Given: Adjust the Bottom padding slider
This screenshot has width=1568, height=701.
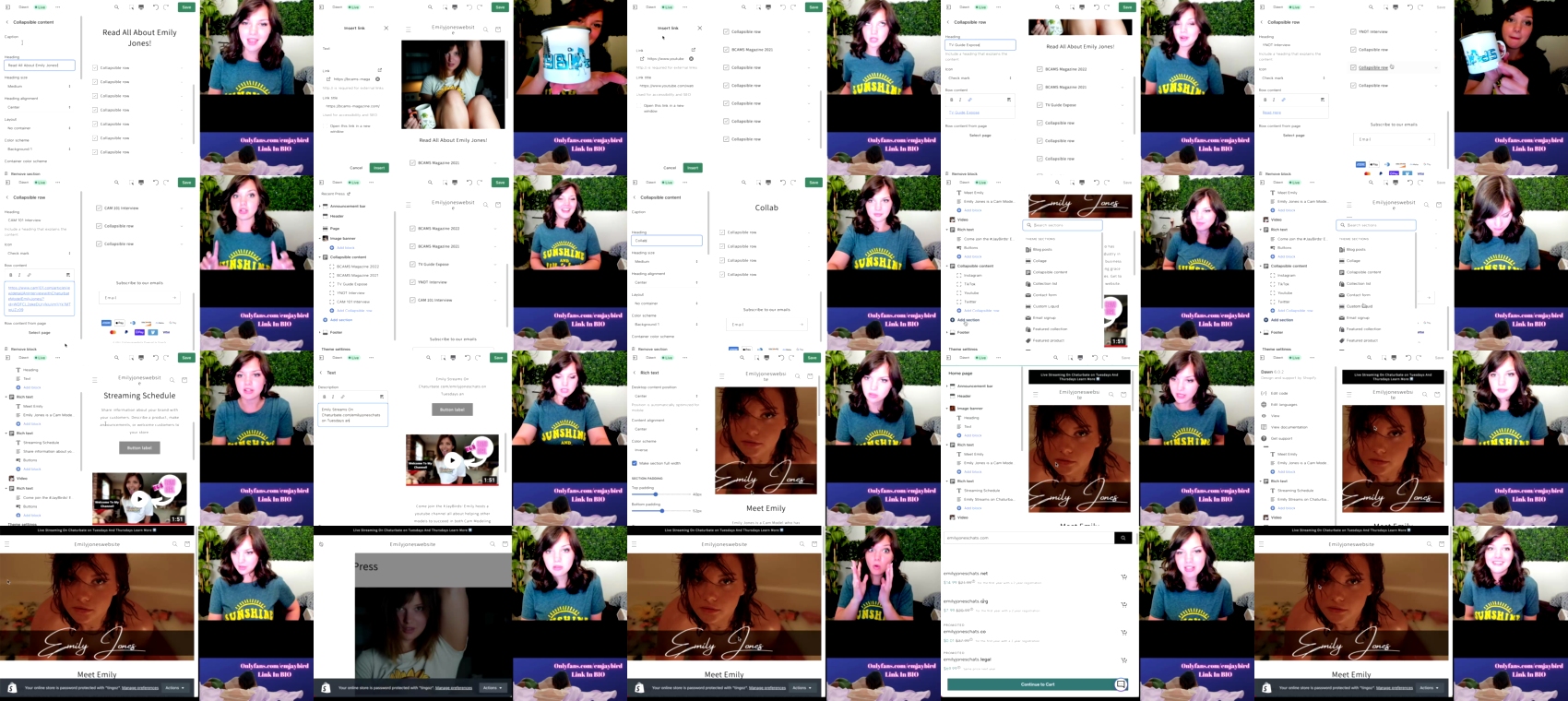Looking at the screenshot, I should coord(662,510).
